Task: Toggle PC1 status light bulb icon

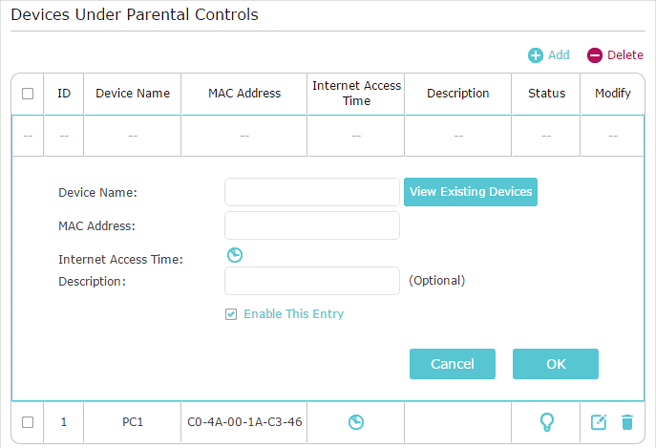Action: tap(547, 422)
